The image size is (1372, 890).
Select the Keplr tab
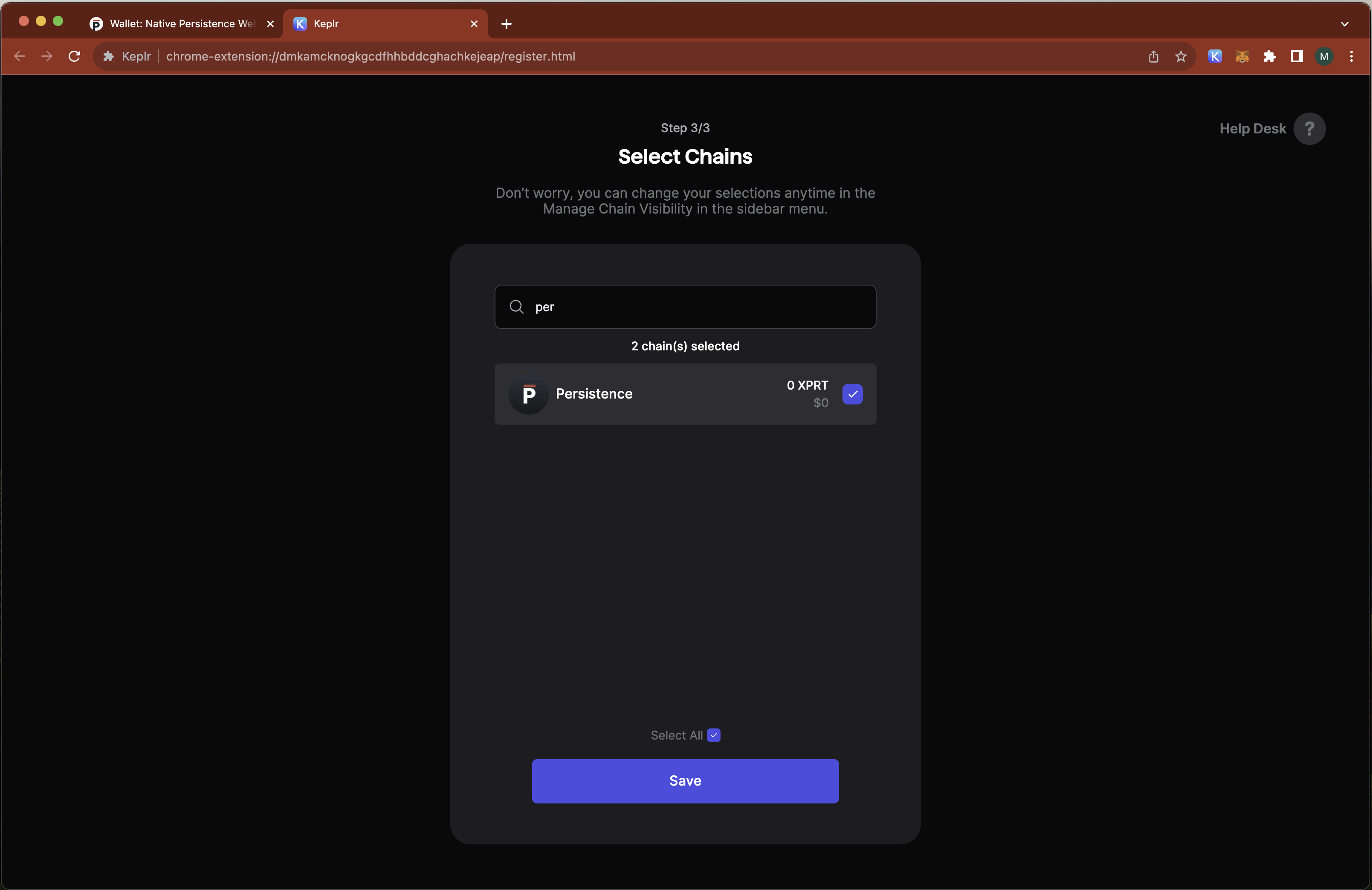point(380,23)
